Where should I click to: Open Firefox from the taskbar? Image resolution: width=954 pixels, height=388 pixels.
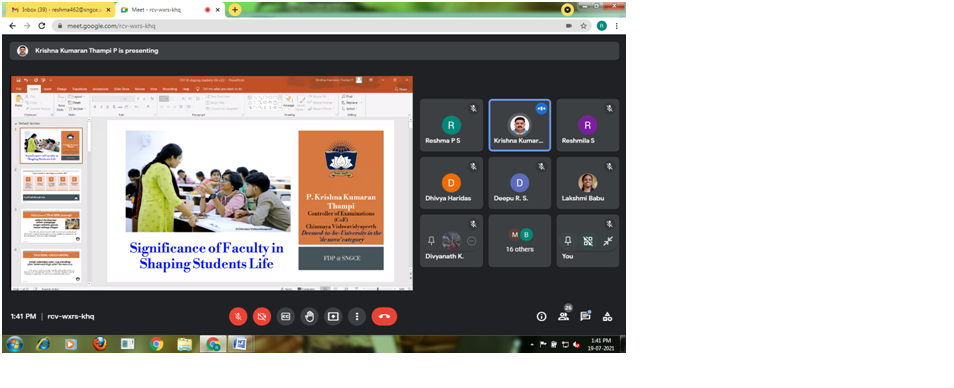100,344
